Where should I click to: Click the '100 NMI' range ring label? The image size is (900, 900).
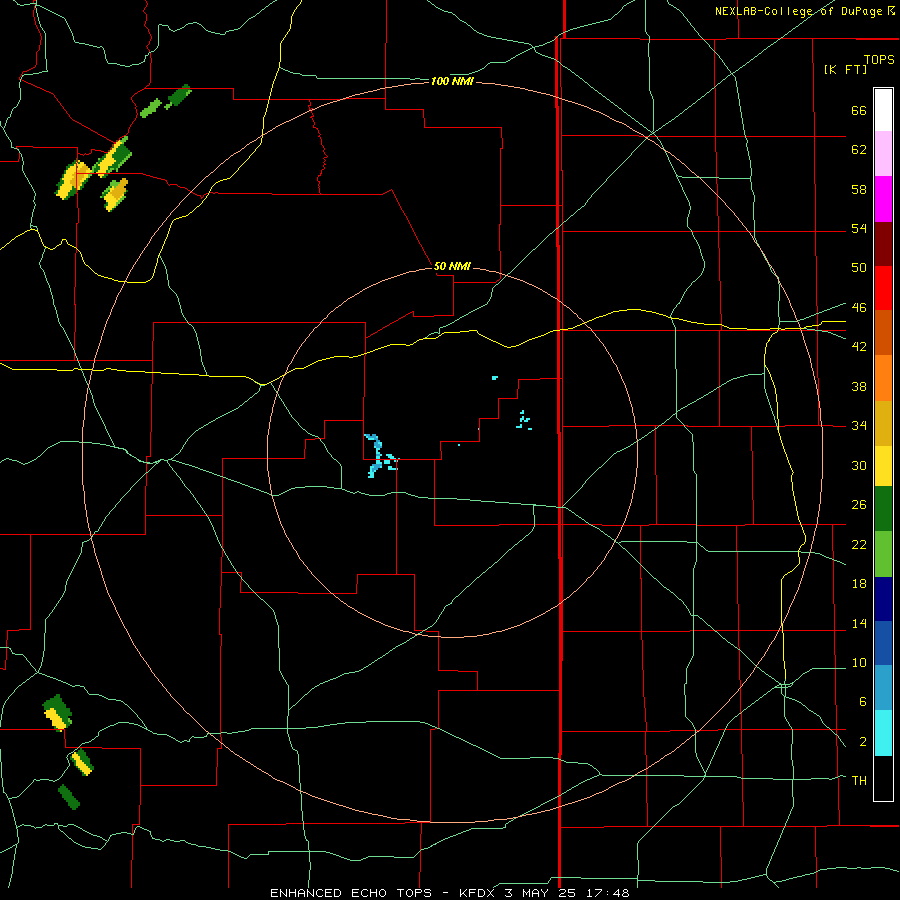(x=452, y=82)
